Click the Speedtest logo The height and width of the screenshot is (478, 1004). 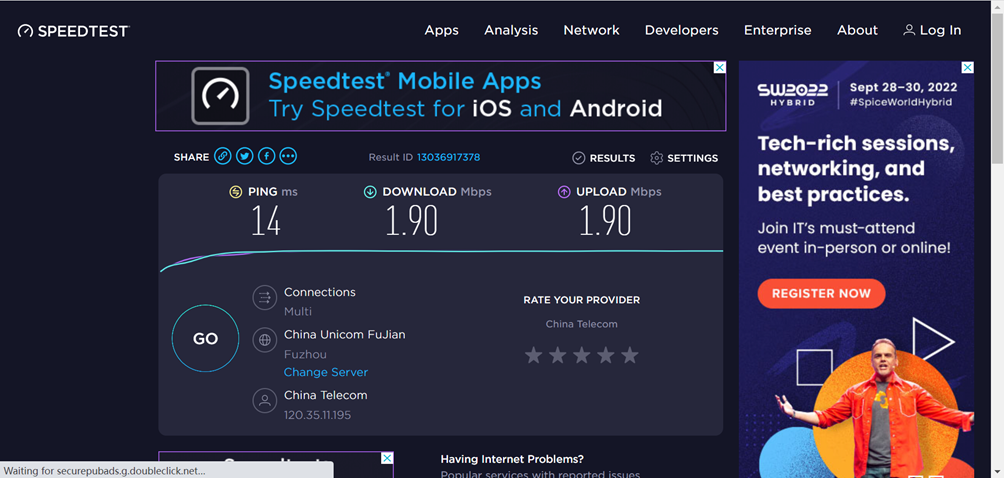click(74, 31)
